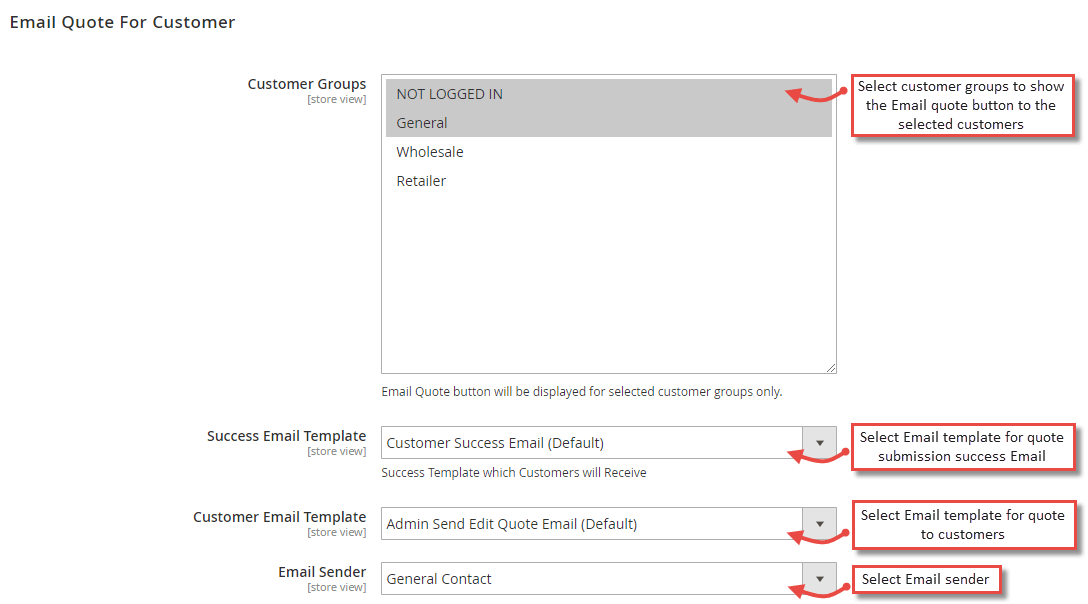This screenshot has height=604, width=1088.
Task: Click the red arrow pointing at customer groups list
Action: pyautogui.click(x=816, y=95)
